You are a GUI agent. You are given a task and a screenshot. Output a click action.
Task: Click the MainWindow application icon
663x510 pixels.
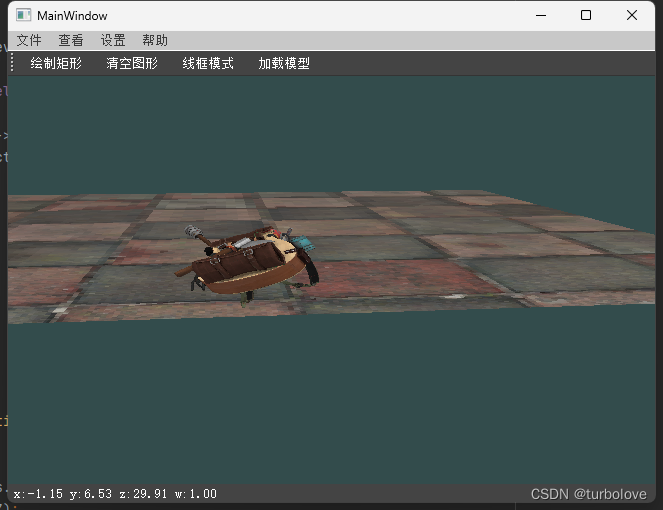click(x=24, y=16)
